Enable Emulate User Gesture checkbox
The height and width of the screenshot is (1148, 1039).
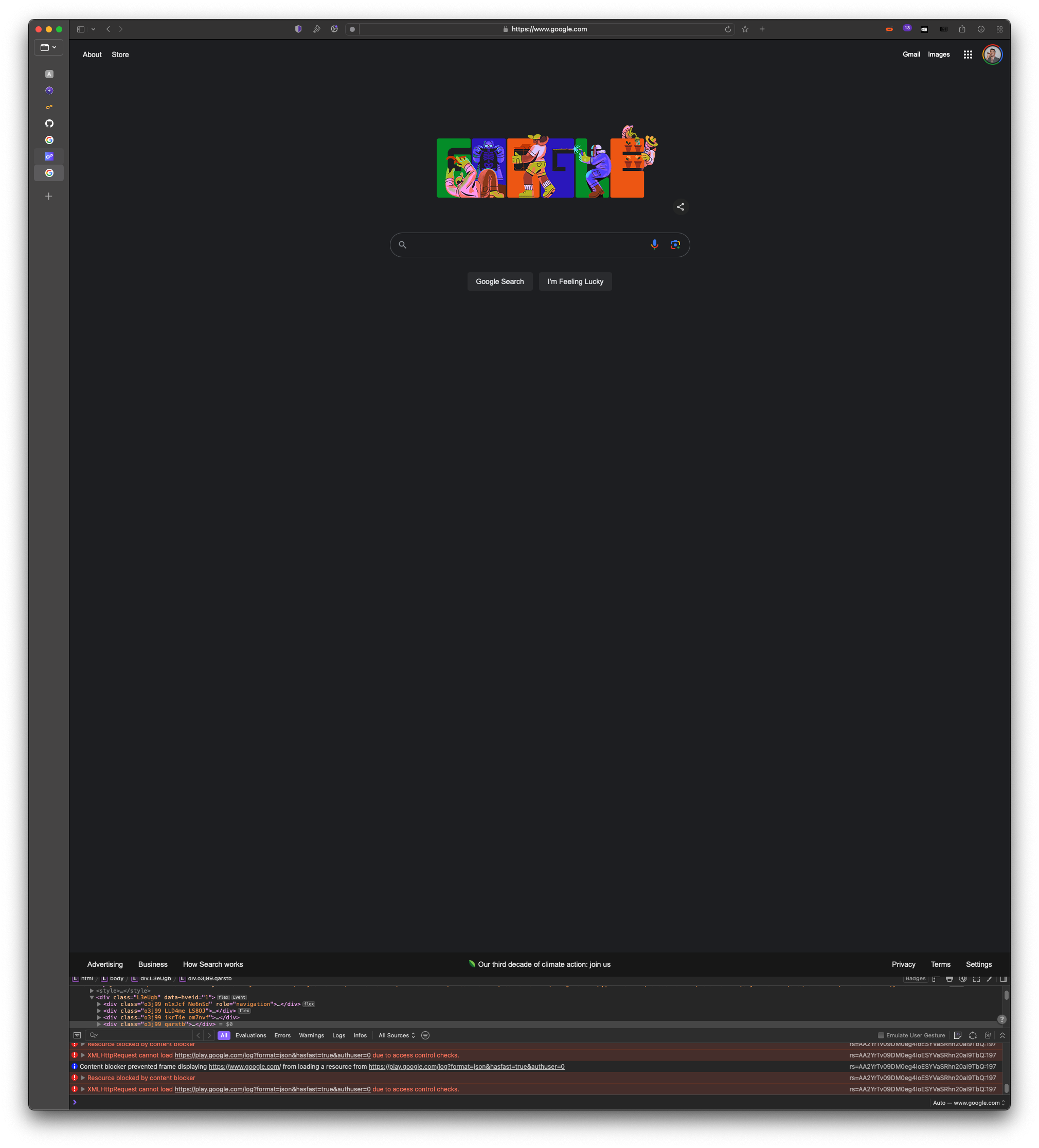881,1035
